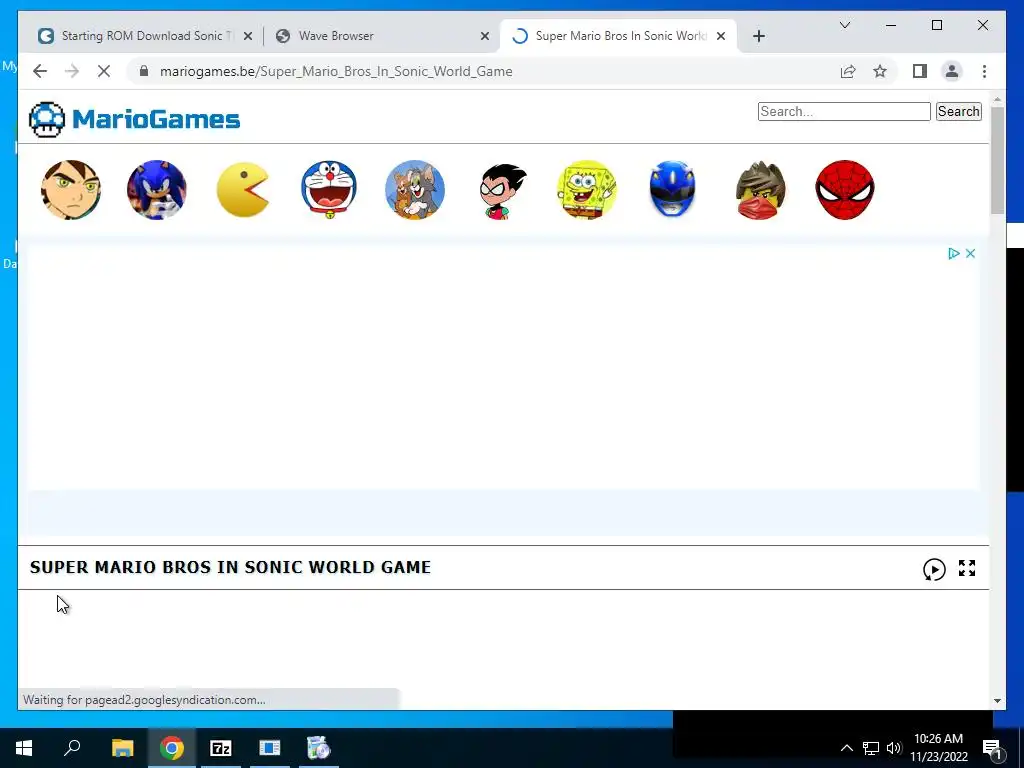Screen dimensions: 1024x768
Task: Switch the game to fullscreen mode
Action: pyautogui.click(x=967, y=568)
